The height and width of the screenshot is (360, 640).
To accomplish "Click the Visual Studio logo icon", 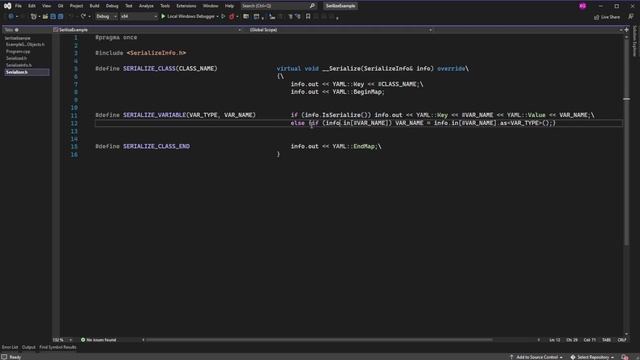I will [x=7, y=6].
